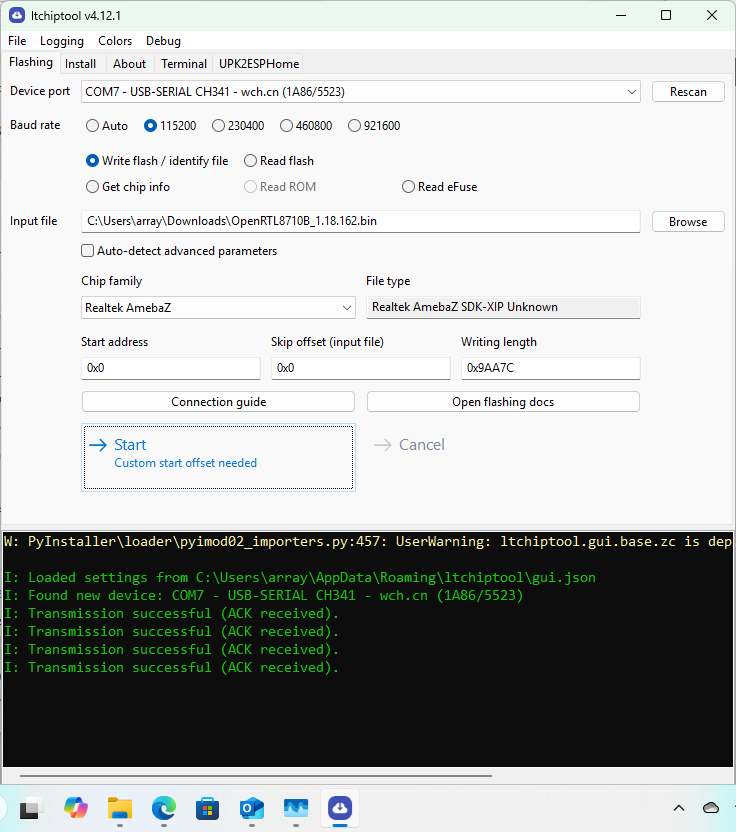Click the Start address field
Screen dimensions: 736x832
click(x=170, y=368)
